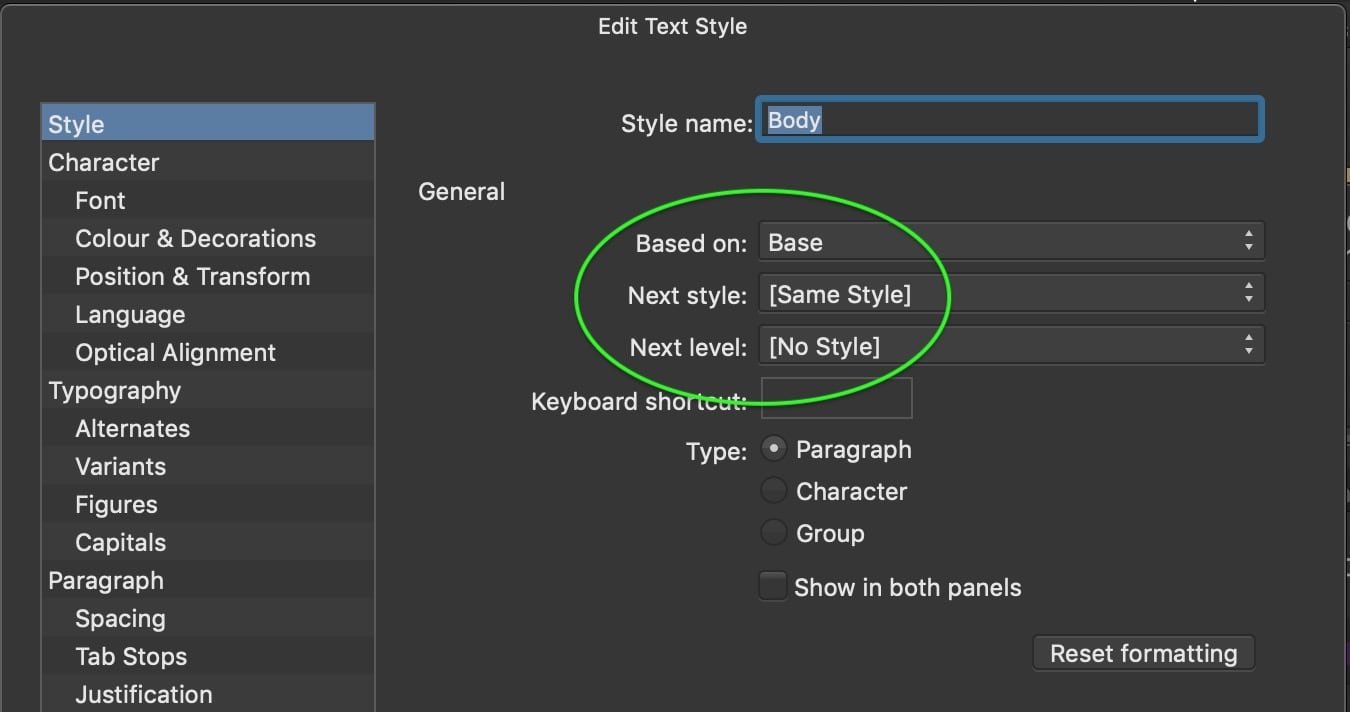Change the Next style selection
1350x712 pixels.
(x=1010, y=293)
